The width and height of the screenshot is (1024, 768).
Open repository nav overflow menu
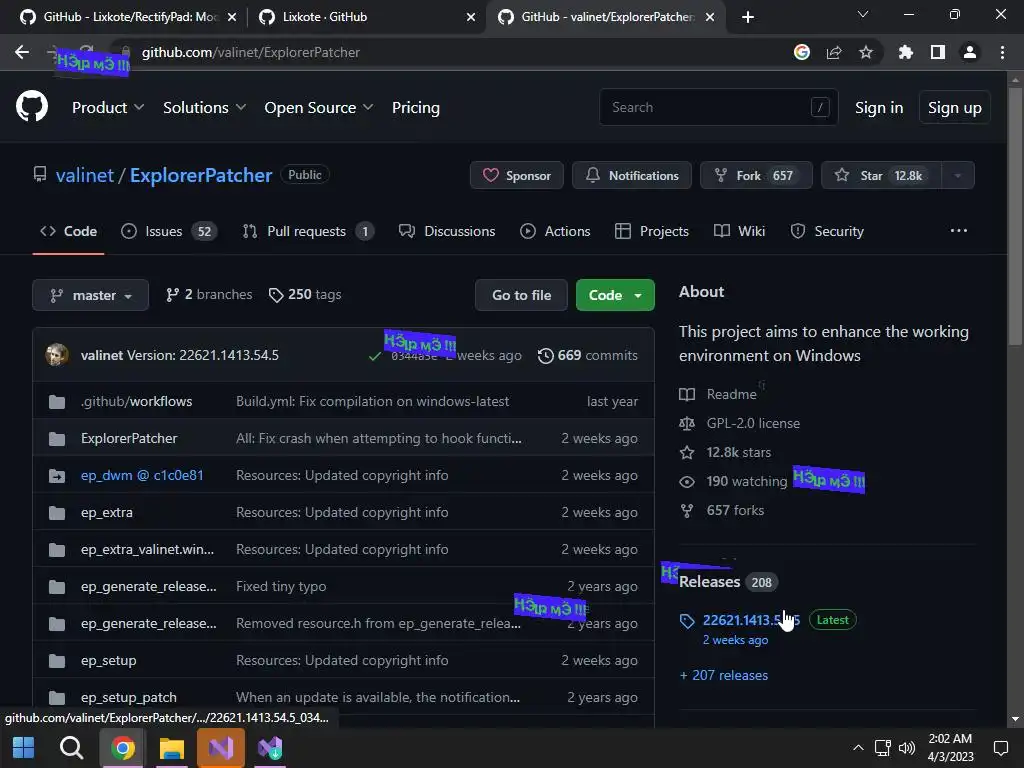click(959, 231)
